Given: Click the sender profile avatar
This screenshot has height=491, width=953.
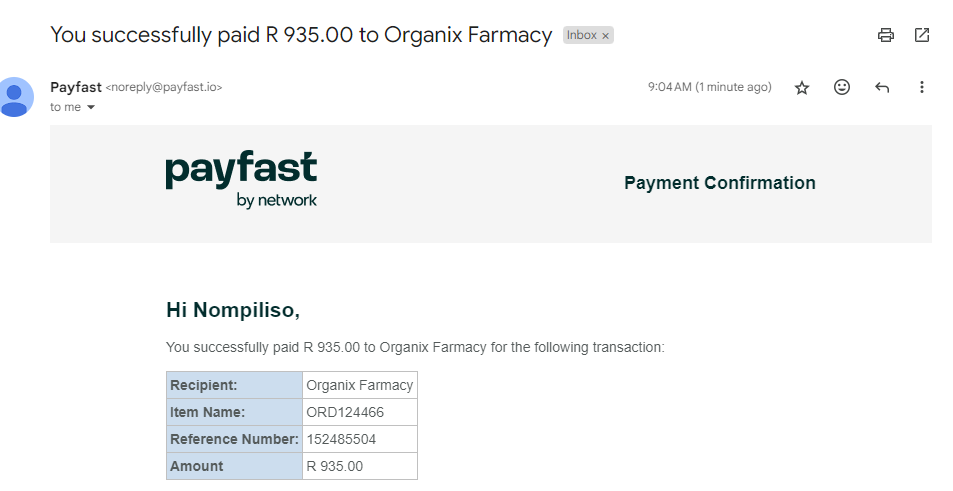Looking at the screenshot, I should pyautogui.click(x=13, y=97).
